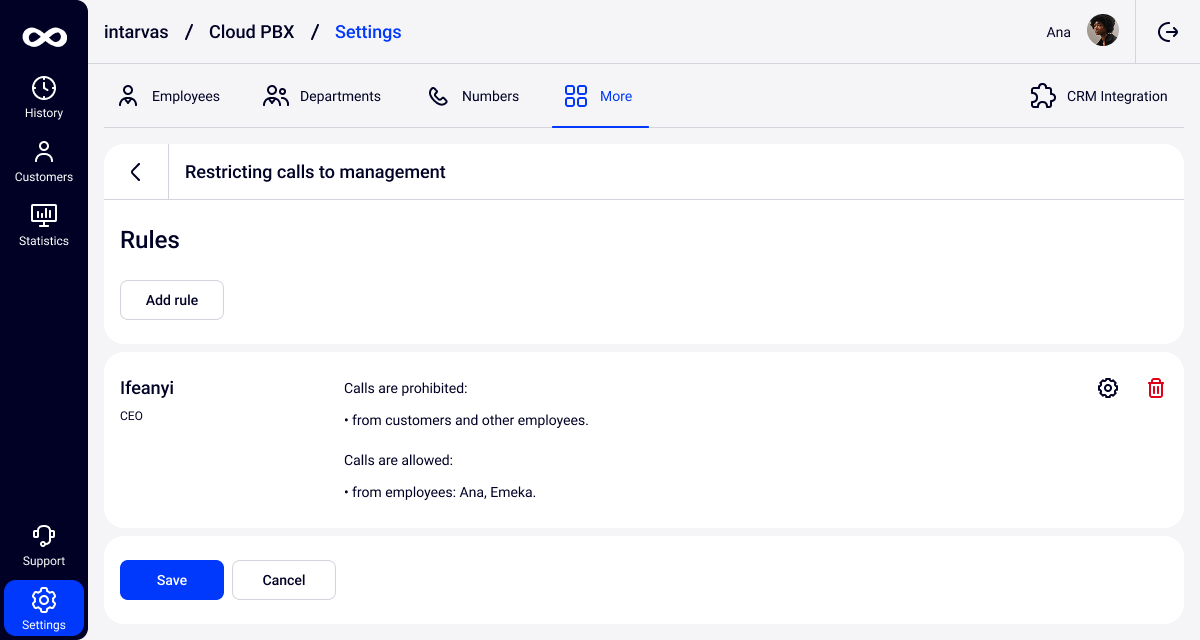Edit Ifeanyi rule with gear icon

(x=1108, y=388)
